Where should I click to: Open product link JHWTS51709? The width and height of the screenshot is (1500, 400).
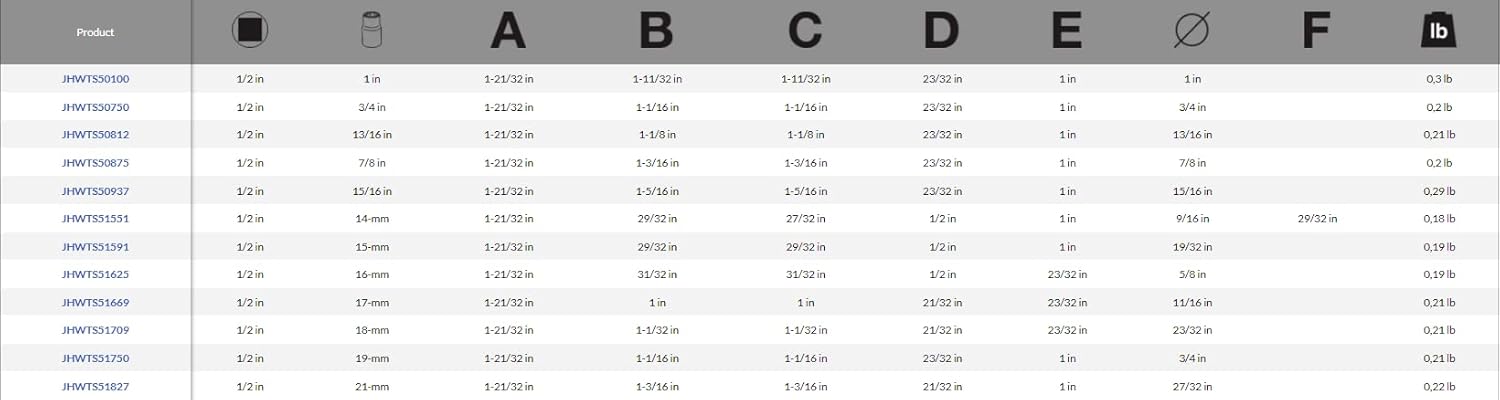click(95, 330)
